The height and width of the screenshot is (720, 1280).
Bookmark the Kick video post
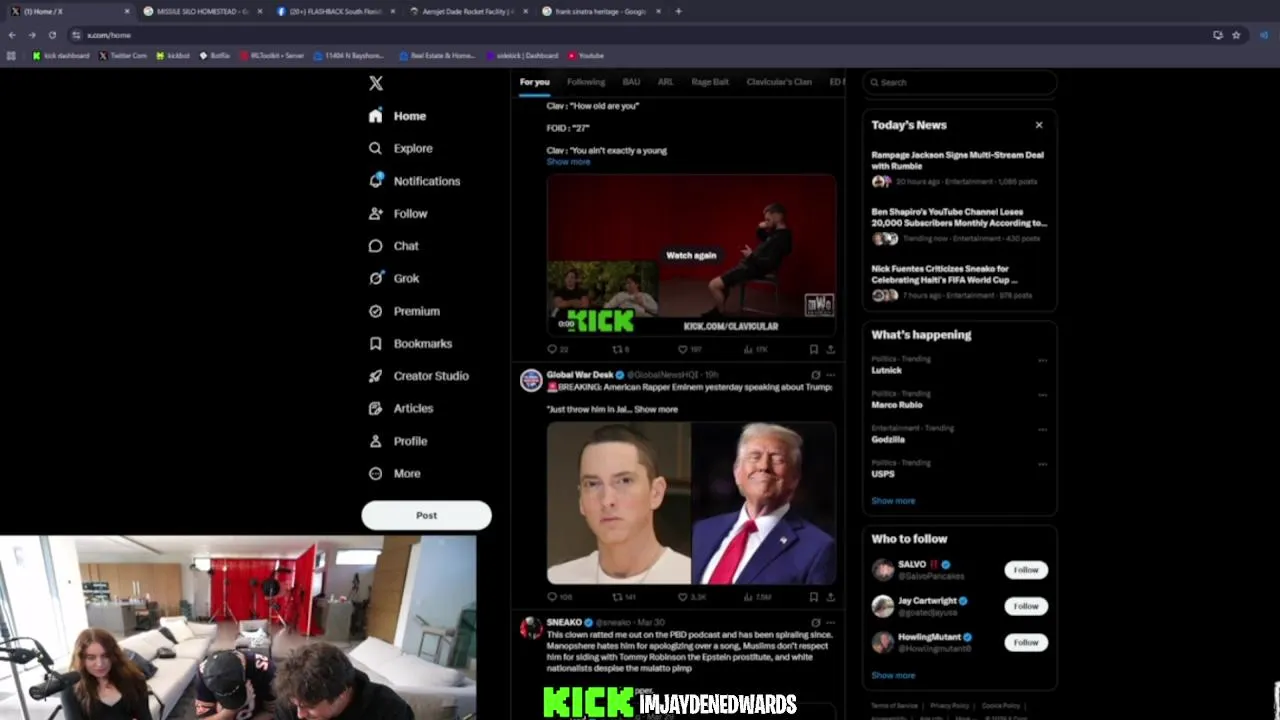pyautogui.click(x=814, y=349)
